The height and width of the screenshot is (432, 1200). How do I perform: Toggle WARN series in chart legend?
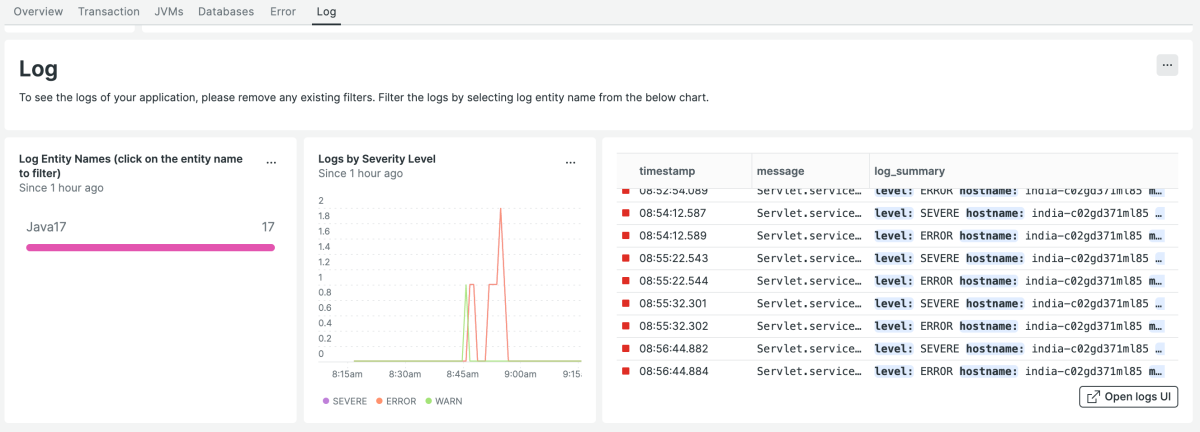[x=443, y=401]
